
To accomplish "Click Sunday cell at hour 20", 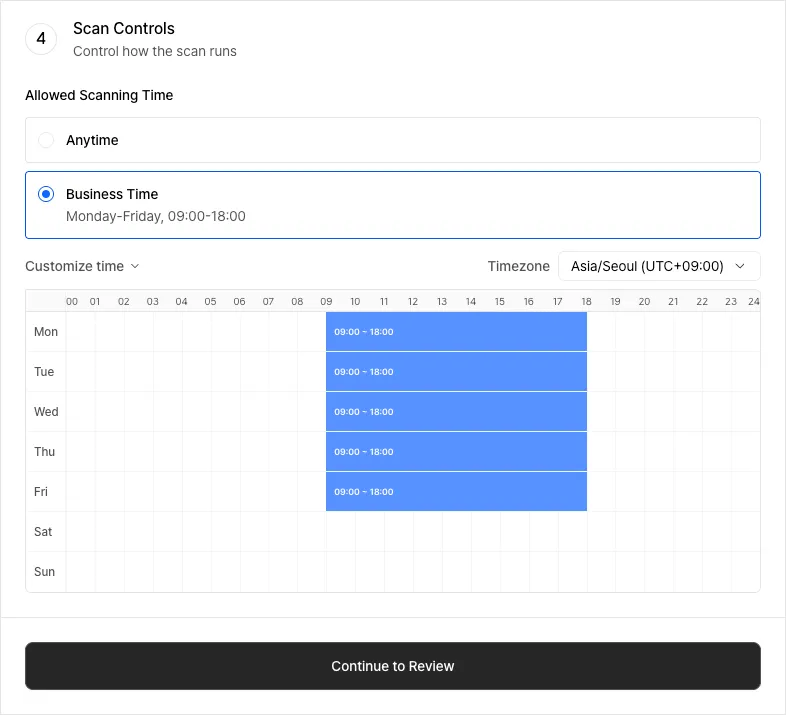I will [658, 572].
